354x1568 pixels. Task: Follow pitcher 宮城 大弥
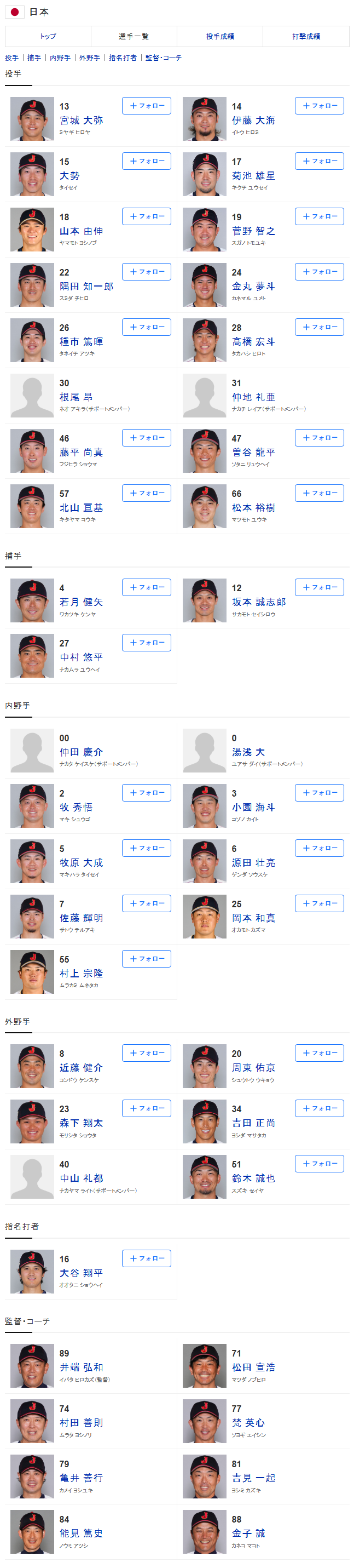(x=147, y=106)
